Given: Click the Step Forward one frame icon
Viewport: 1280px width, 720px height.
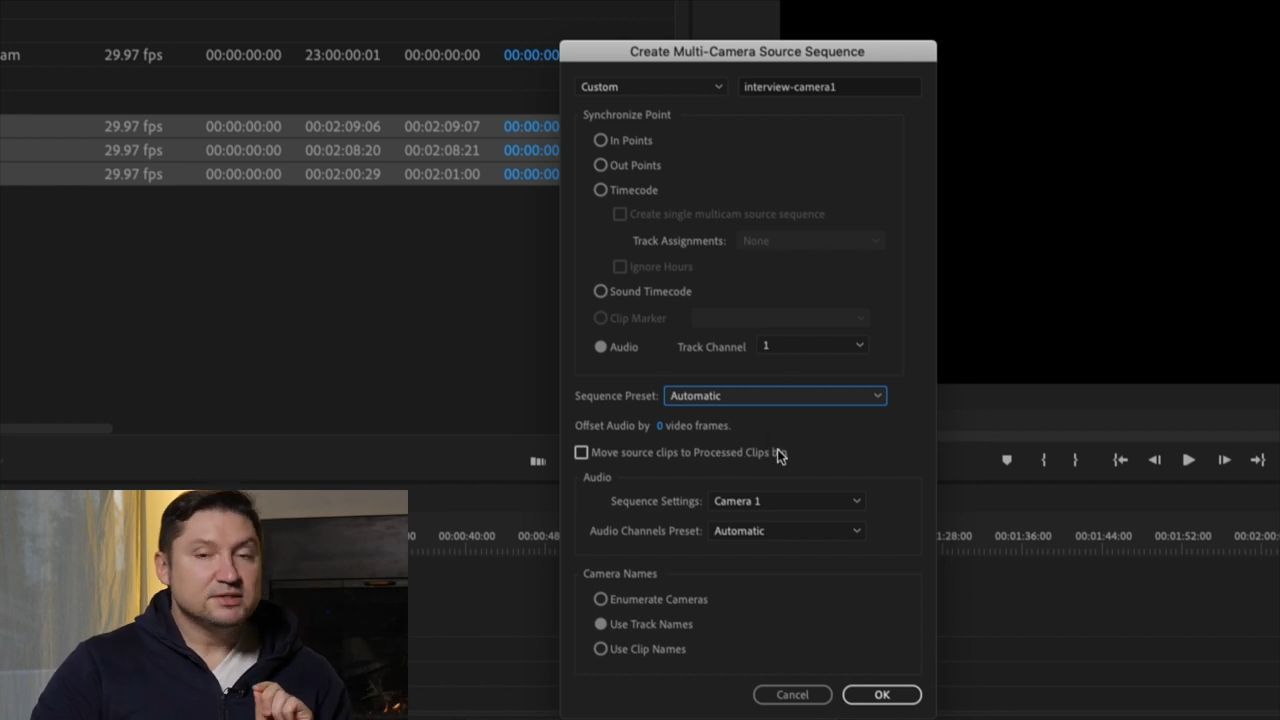Looking at the screenshot, I should 1224,460.
